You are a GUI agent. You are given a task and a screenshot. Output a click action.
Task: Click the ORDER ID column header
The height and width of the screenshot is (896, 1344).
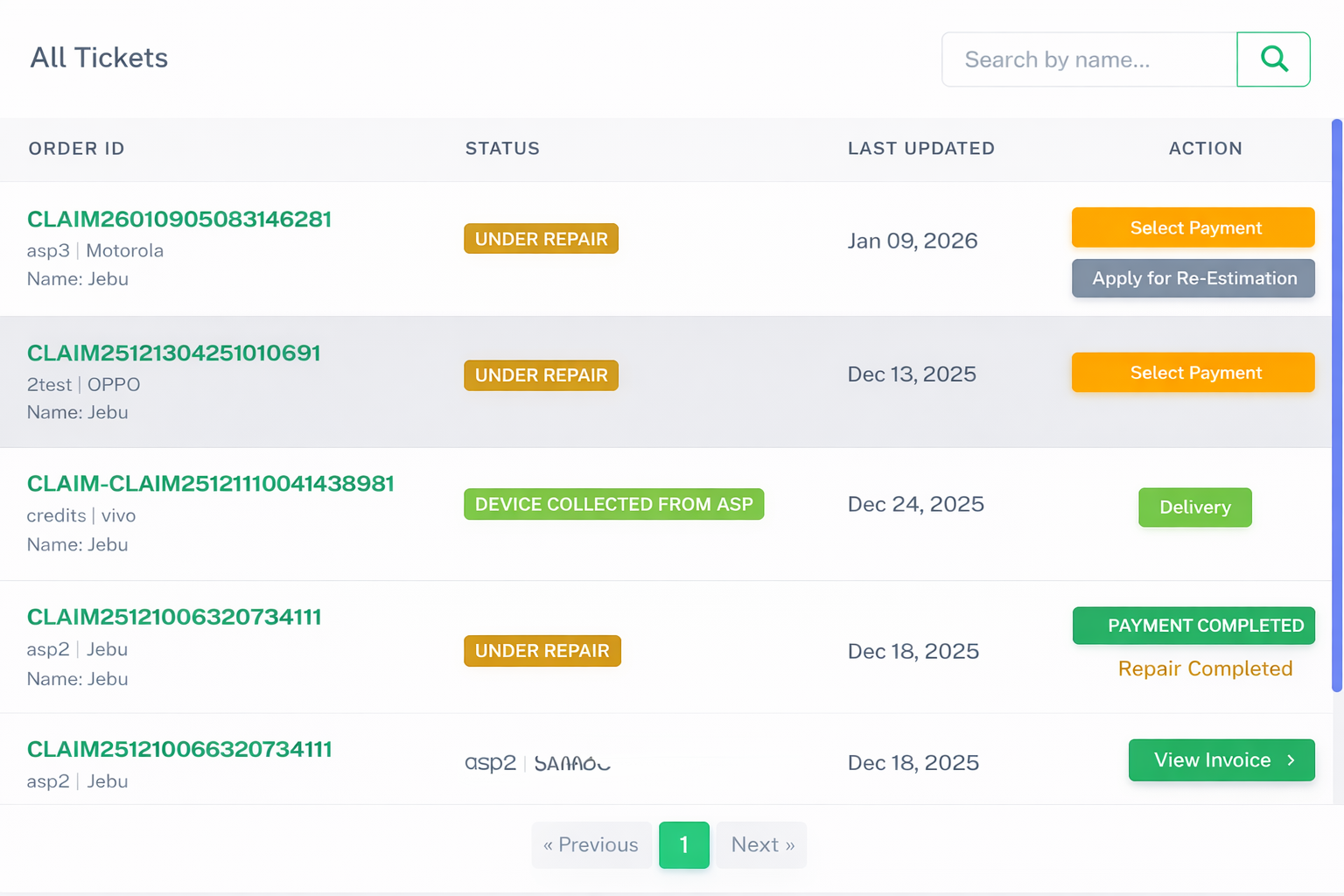click(77, 149)
